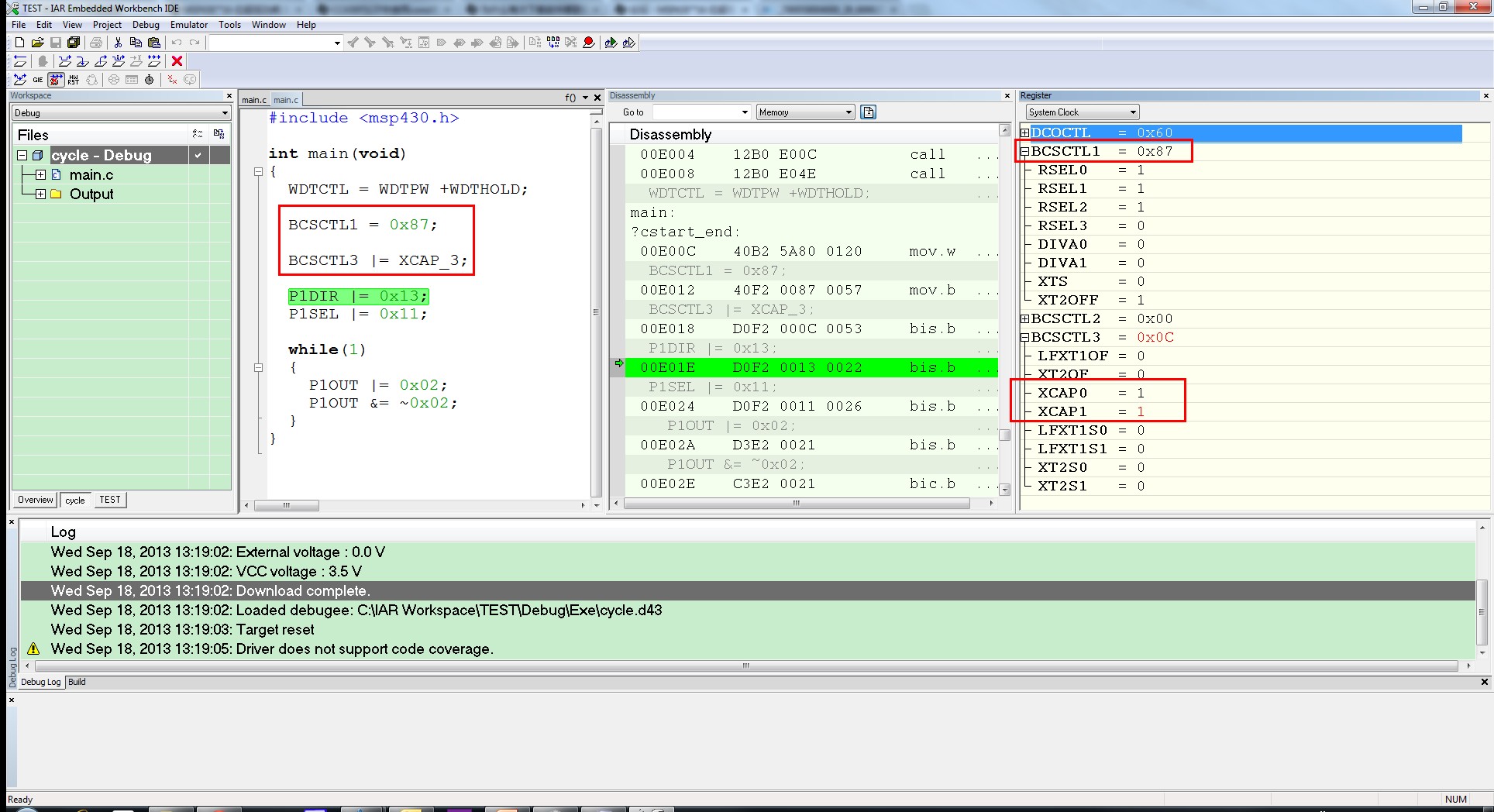Open the Project menu
This screenshot has height=812, width=1494.
(107, 25)
